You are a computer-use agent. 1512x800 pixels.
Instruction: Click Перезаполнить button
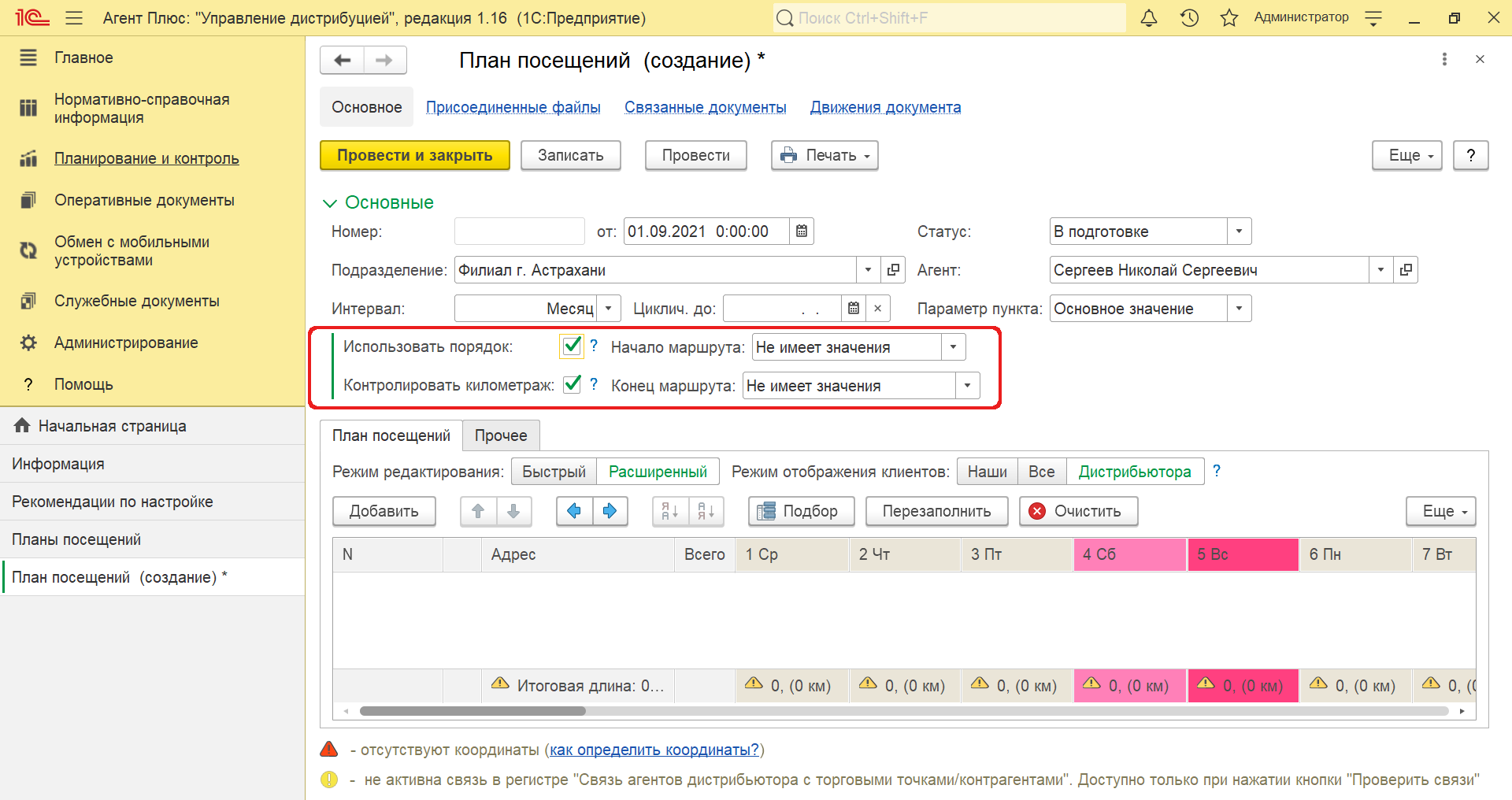tap(937, 511)
